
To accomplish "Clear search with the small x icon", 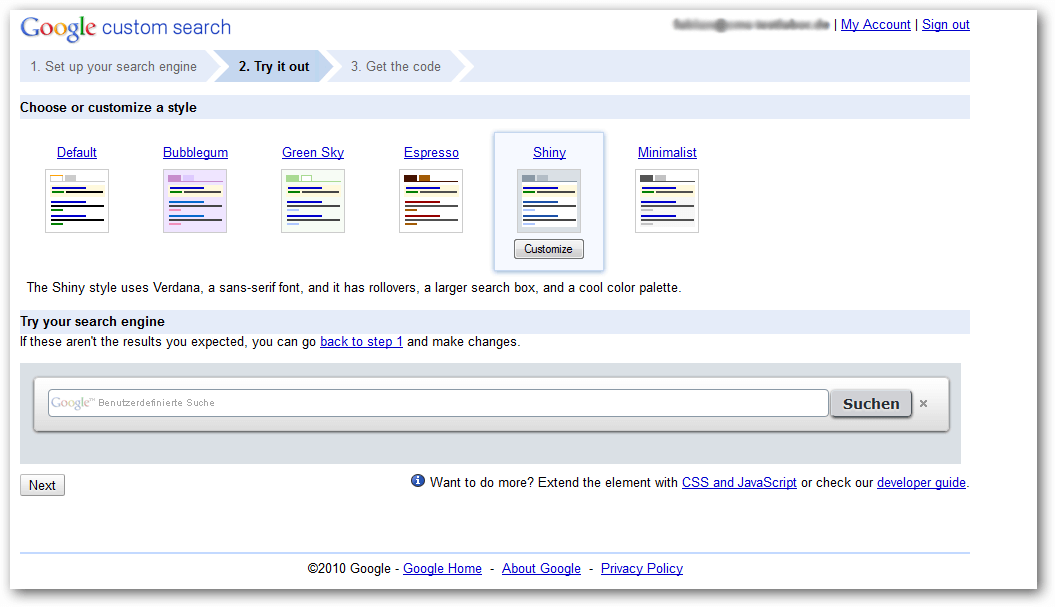I will [x=924, y=404].
